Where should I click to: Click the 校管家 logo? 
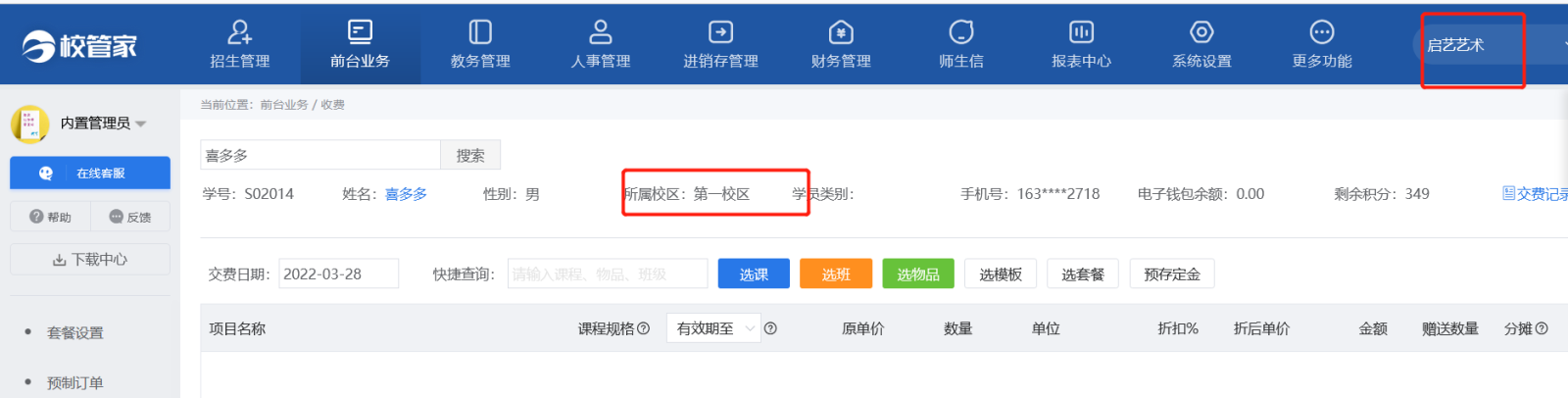point(79,45)
